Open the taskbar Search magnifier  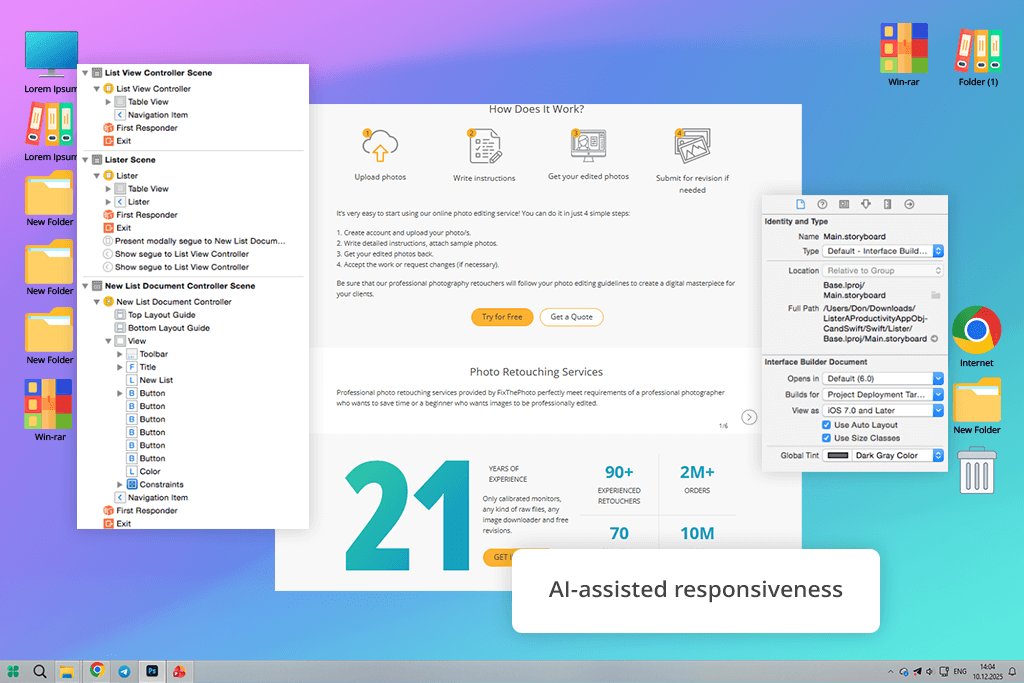point(40,671)
